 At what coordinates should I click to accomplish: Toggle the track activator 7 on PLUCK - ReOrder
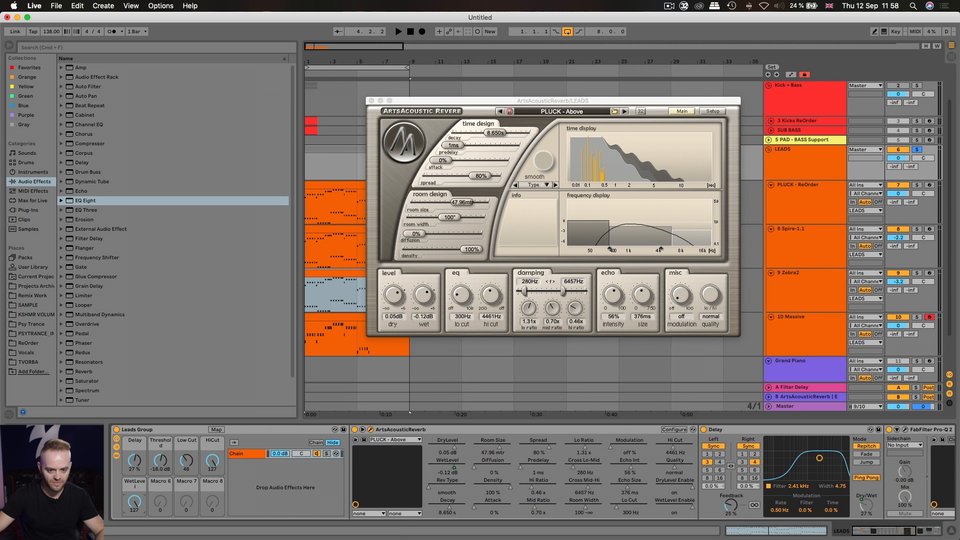point(898,185)
